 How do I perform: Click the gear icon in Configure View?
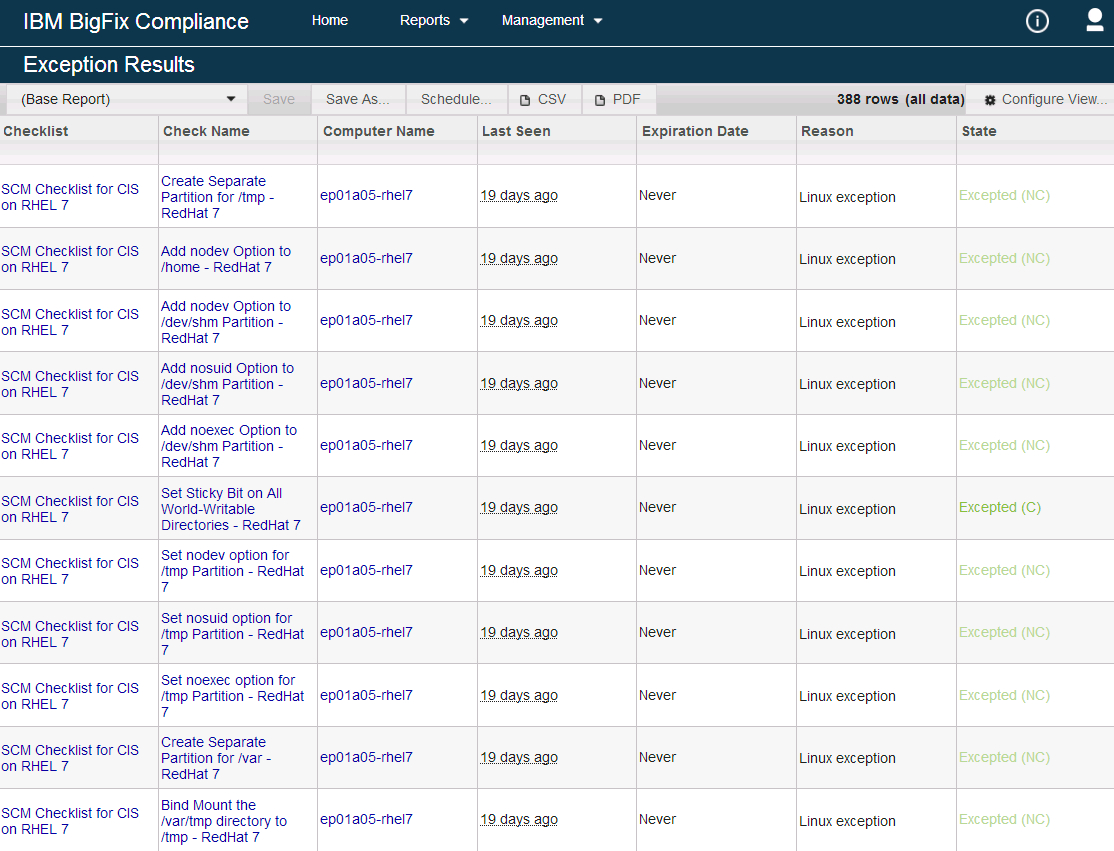[990, 100]
